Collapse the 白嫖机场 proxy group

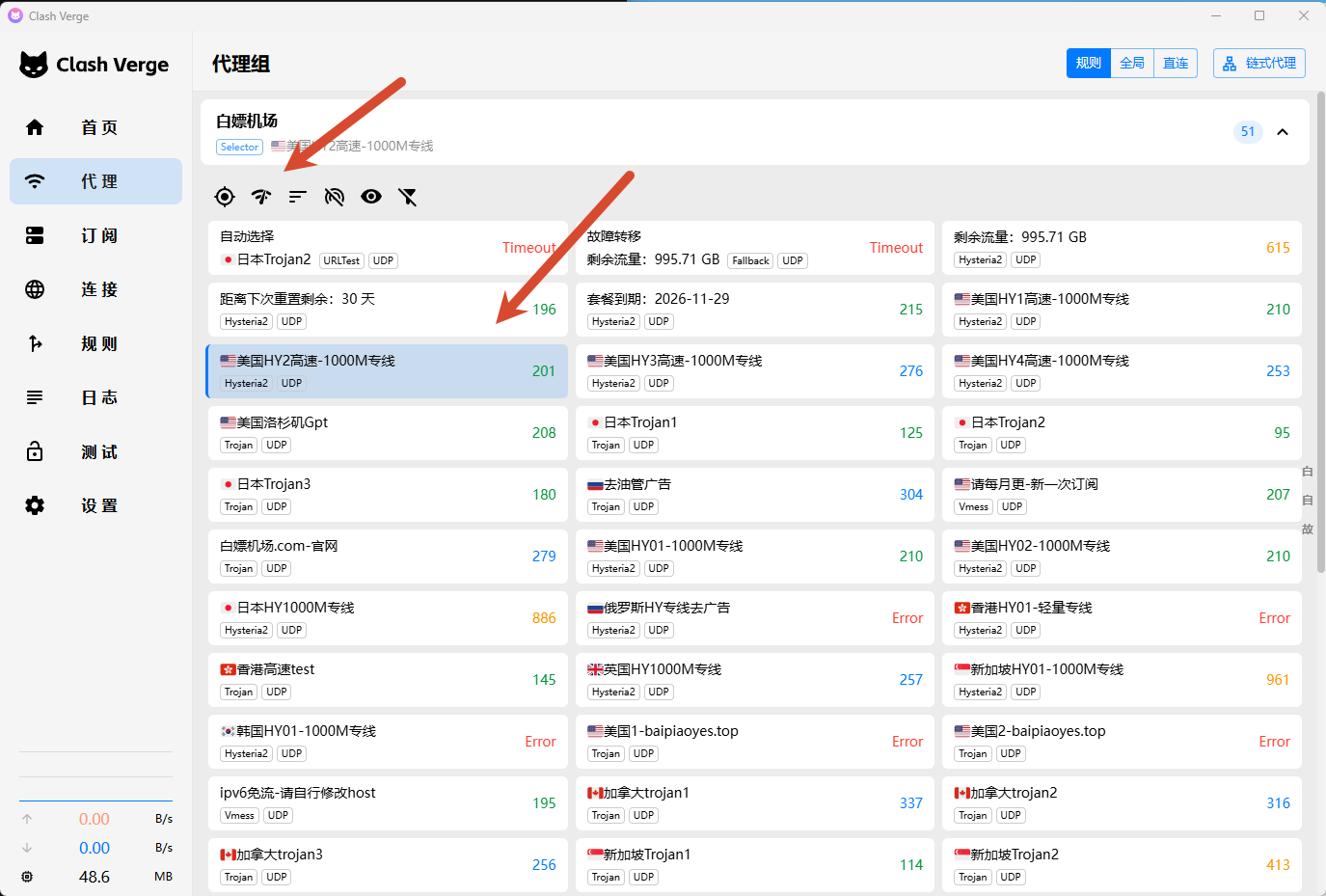click(x=1283, y=132)
